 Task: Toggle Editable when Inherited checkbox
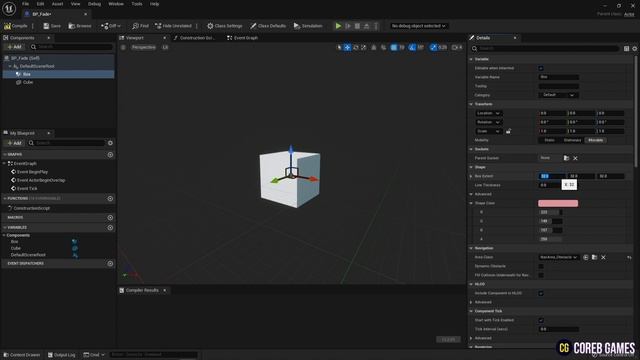click(x=541, y=68)
